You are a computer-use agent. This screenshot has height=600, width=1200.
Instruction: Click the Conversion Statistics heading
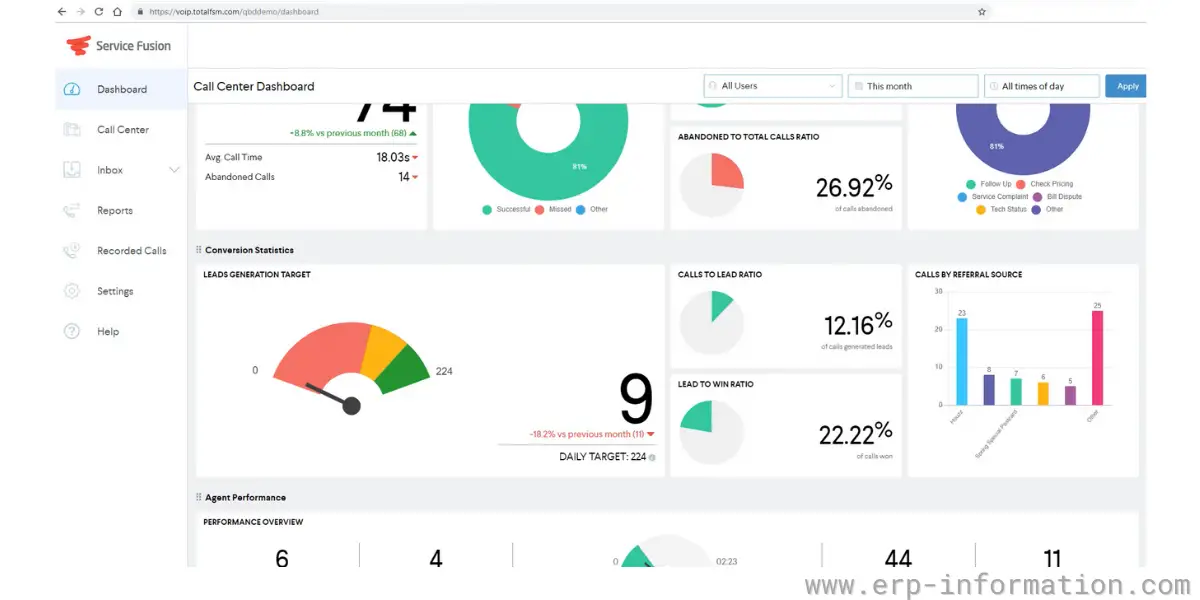tap(249, 250)
